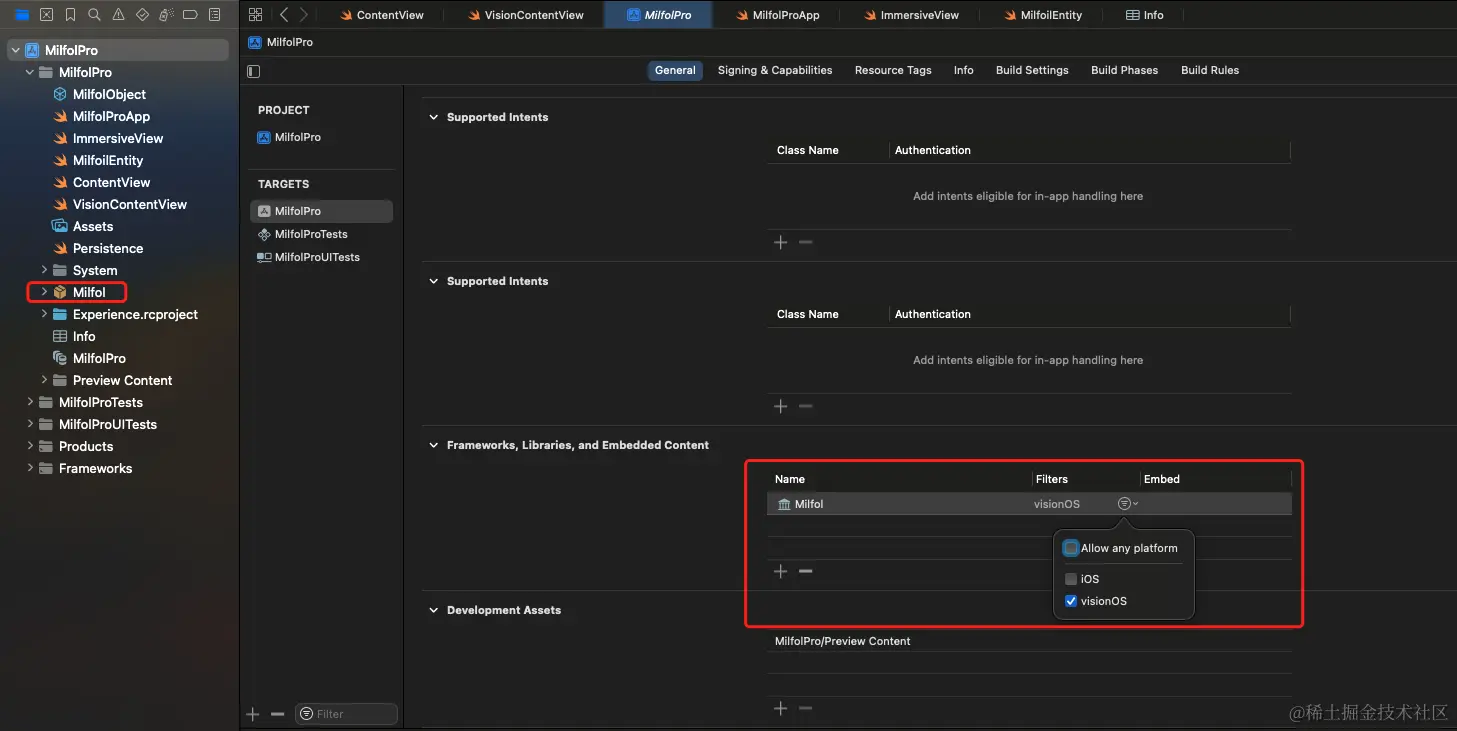Open the related items grid icon
1457x731 pixels.
pyautogui.click(x=255, y=15)
